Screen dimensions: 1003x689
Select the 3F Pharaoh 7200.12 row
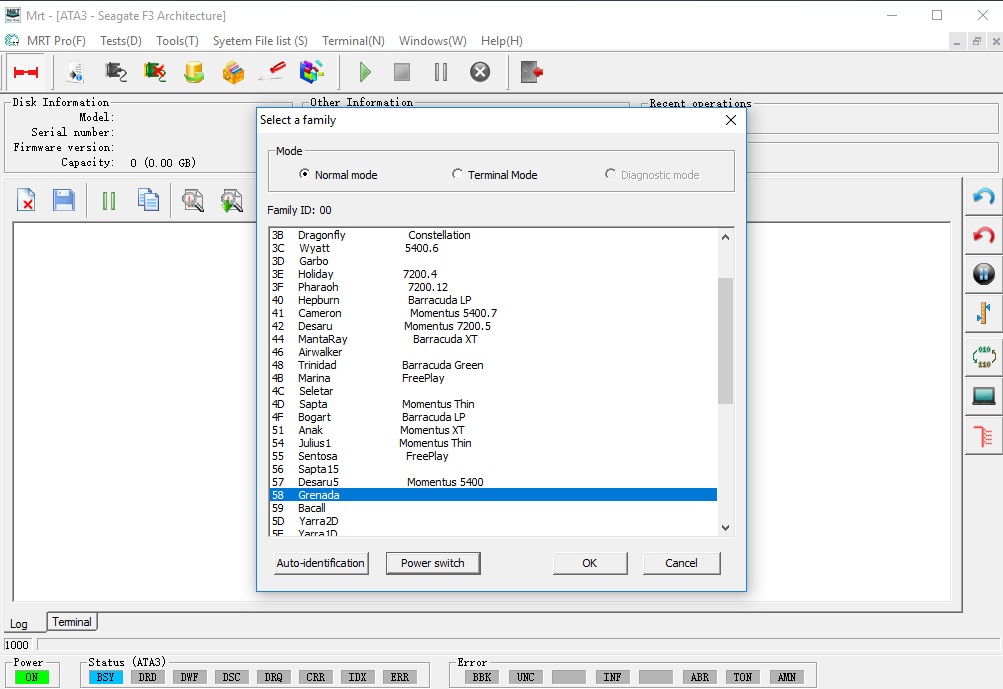(493, 287)
